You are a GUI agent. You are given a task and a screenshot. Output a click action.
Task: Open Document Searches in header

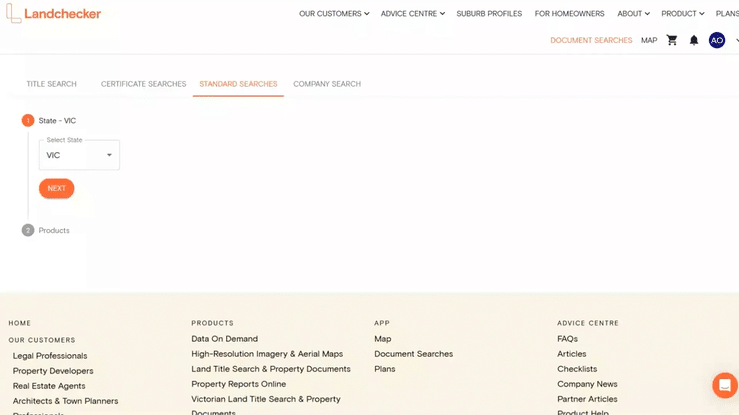[x=591, y=41]
